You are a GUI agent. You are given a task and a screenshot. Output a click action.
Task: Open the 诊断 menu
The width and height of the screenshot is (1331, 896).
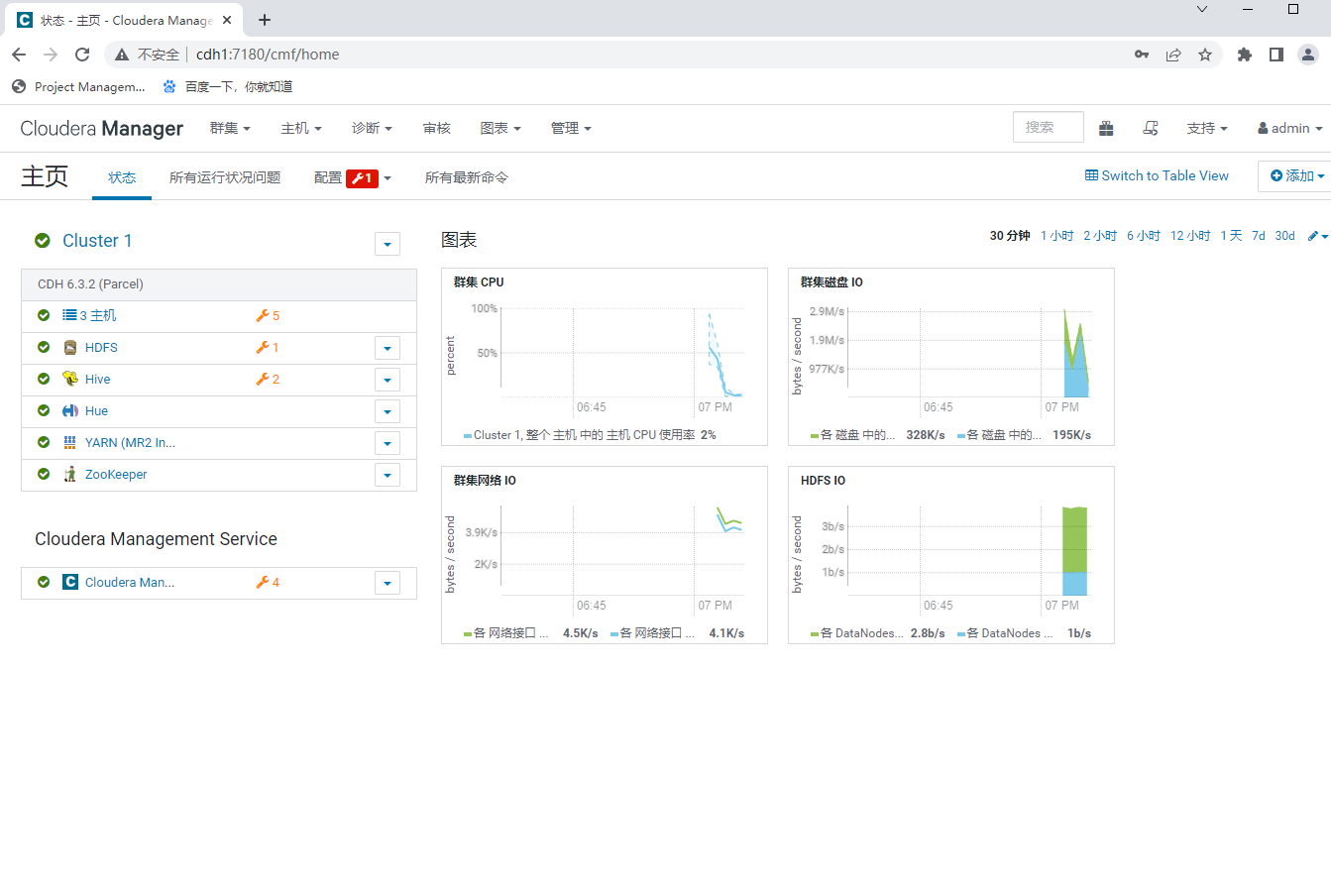click(372, 128)
